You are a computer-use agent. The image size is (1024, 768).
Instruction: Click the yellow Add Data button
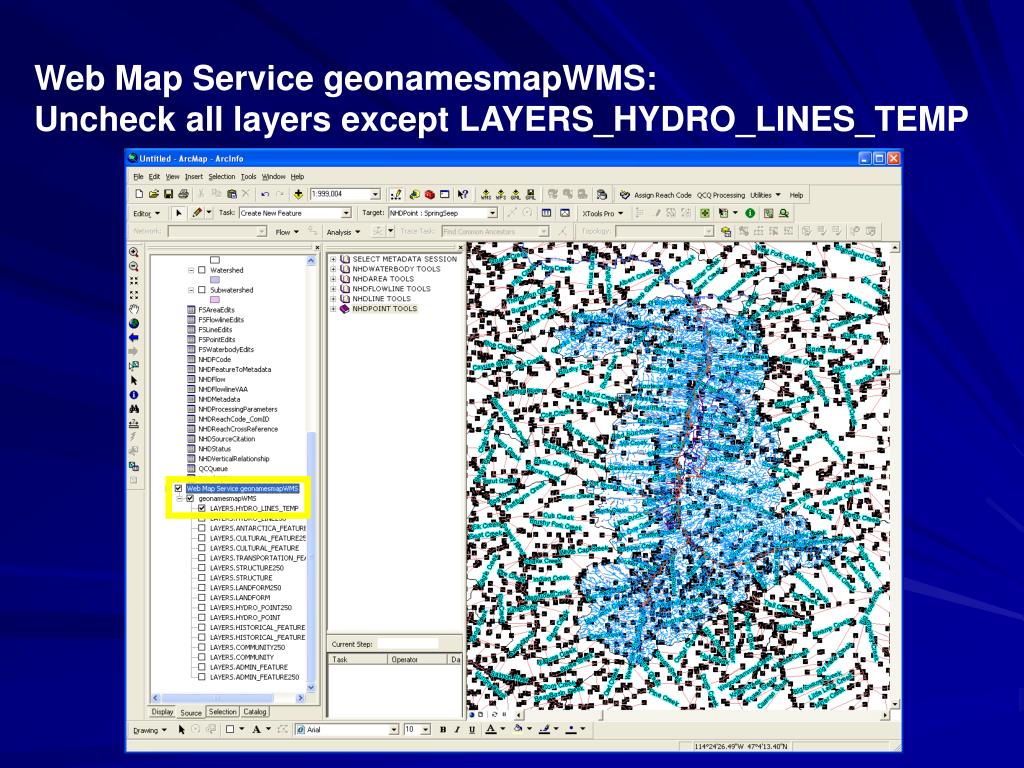point(298,194)
